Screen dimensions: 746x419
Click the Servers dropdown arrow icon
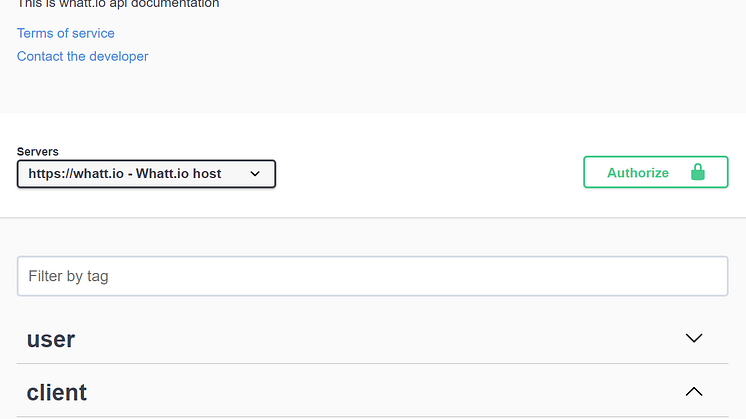(255, 174)
